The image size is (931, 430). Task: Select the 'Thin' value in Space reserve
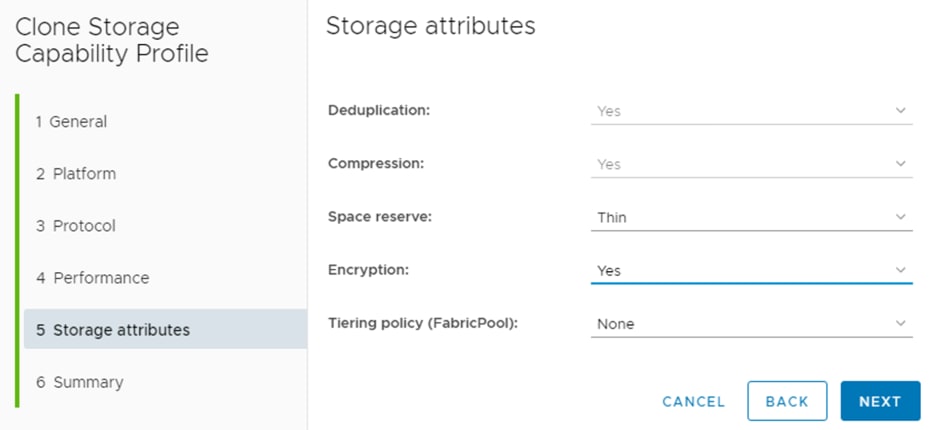coord(612,217)
